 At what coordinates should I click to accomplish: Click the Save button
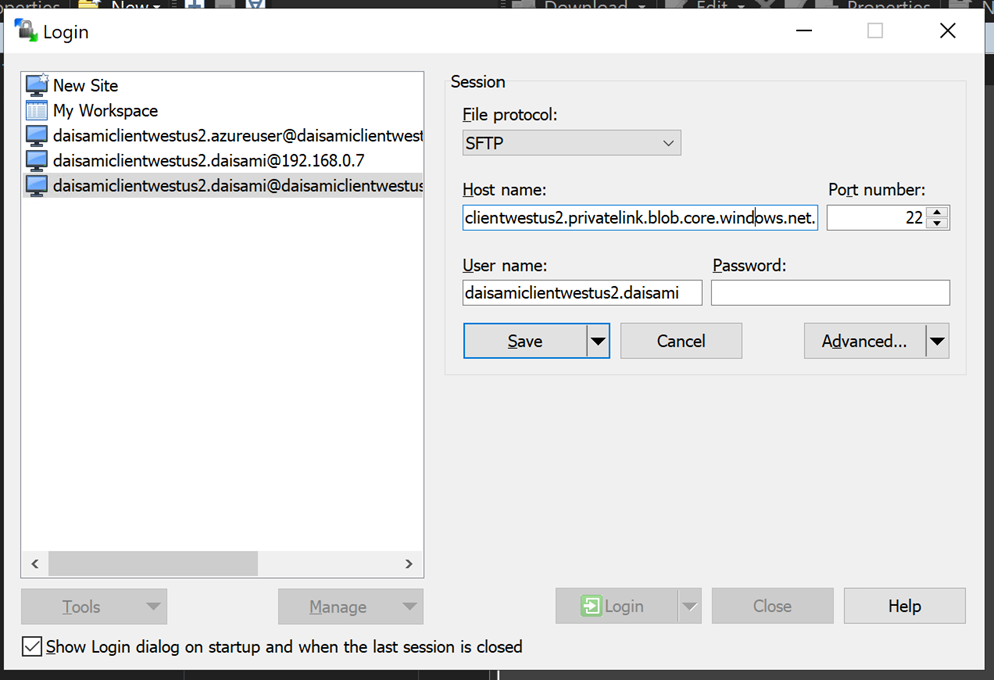point(525,341)
